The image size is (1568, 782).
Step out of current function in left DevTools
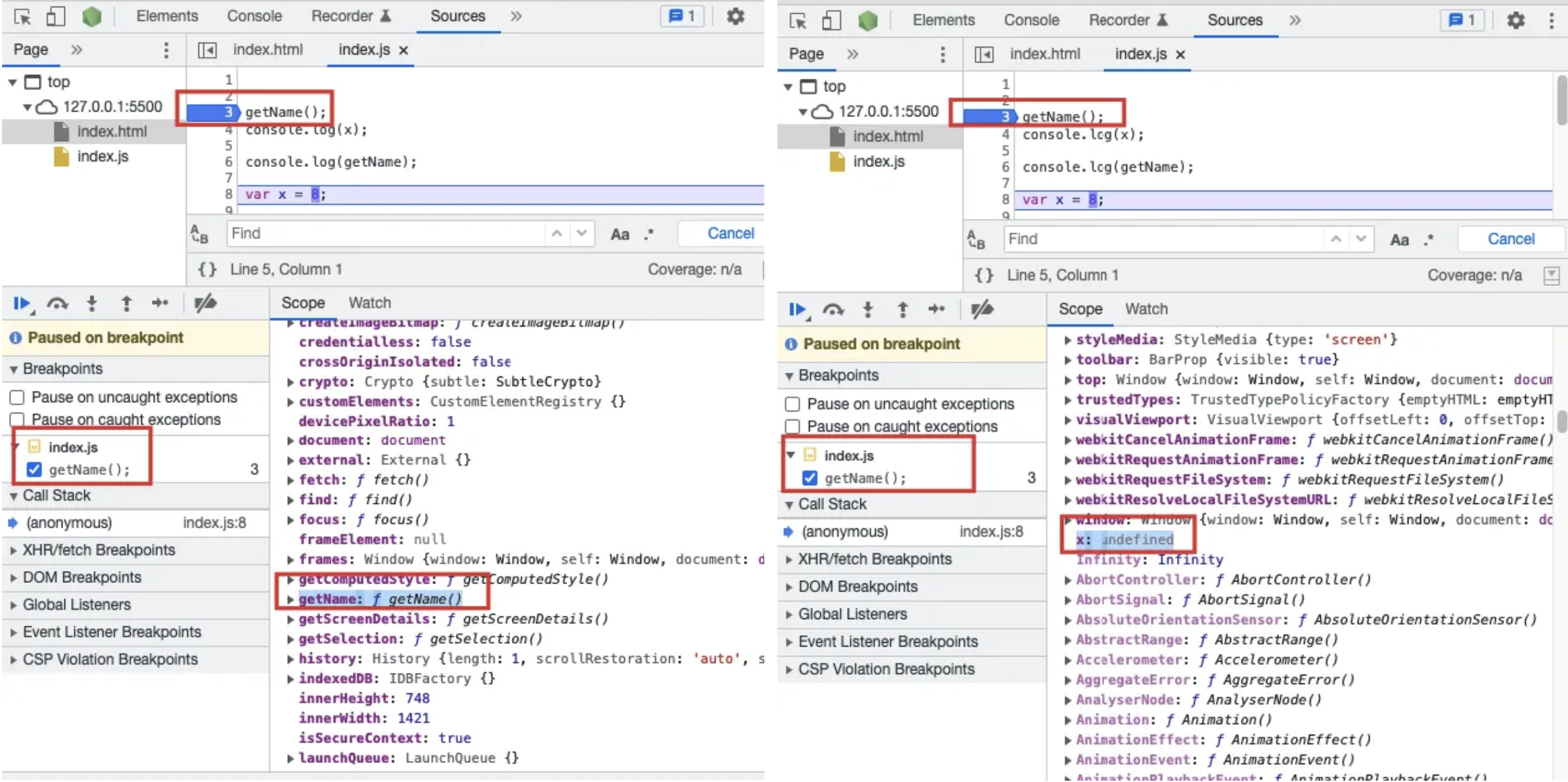click(126, 303)
